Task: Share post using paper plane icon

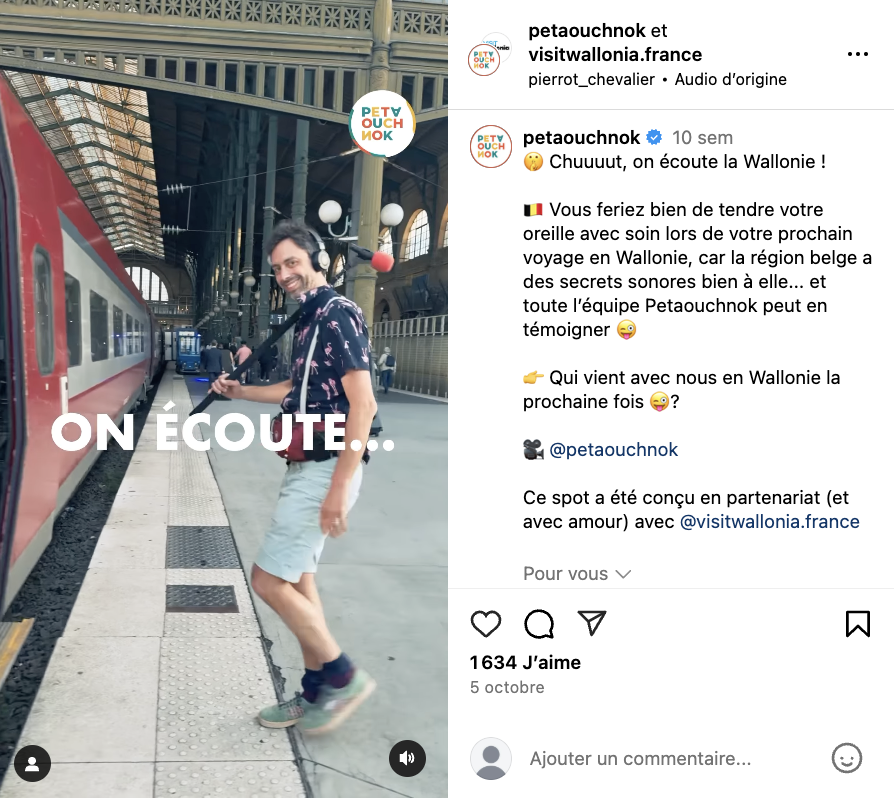Action: pyautogui.click(x=591, y=623)
